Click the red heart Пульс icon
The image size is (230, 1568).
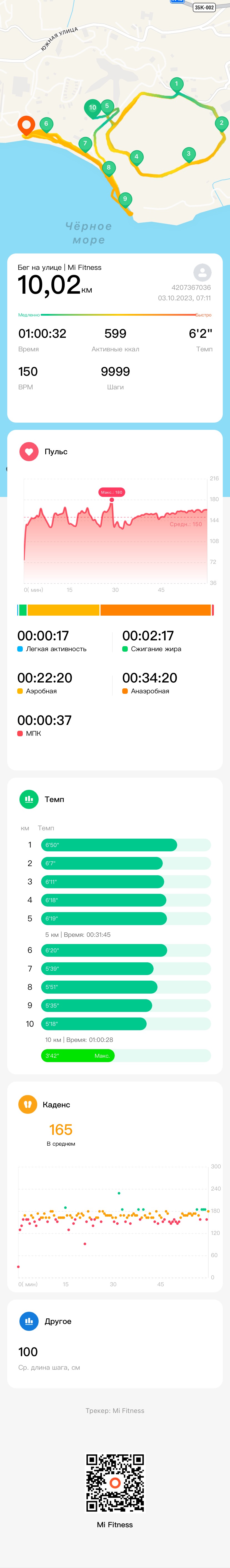(x=29, y=452)
